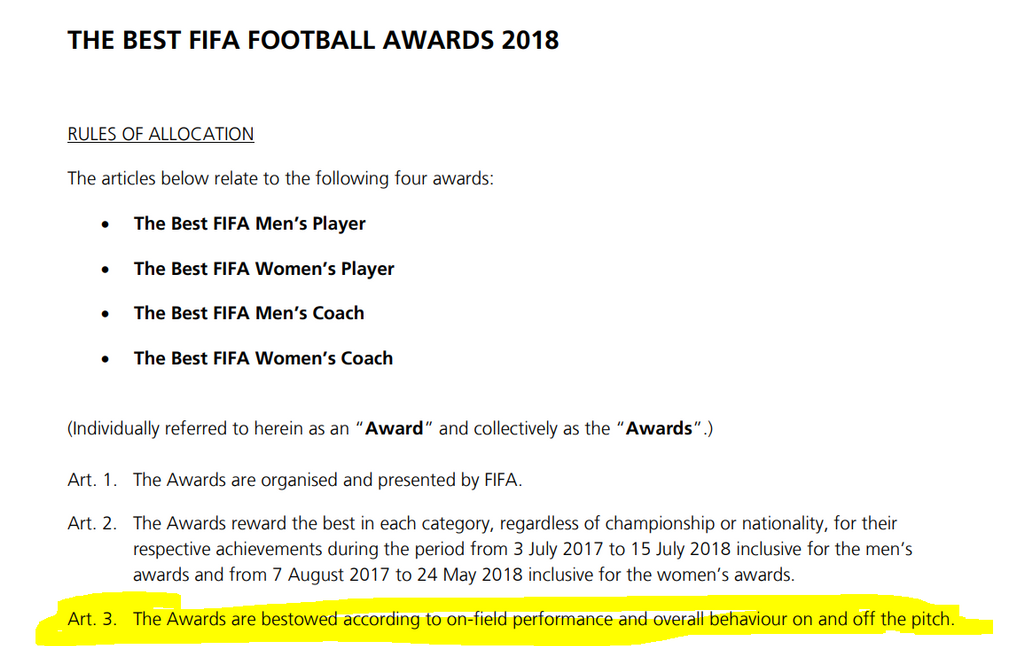Click the title 'THE BEST FIFA FOOTBALL AWARDS 2018'
1024x646 pixels.
tap(313, 40)
